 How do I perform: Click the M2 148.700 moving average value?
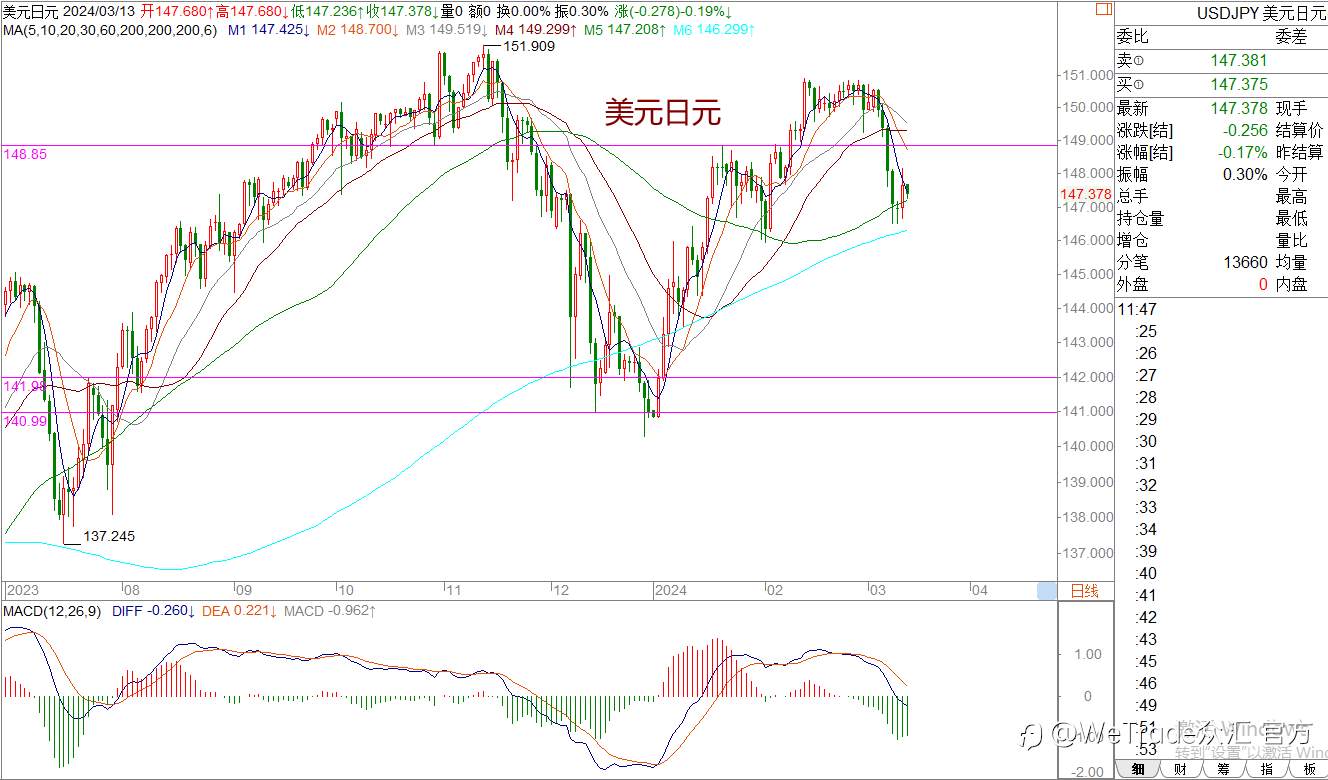357,30
